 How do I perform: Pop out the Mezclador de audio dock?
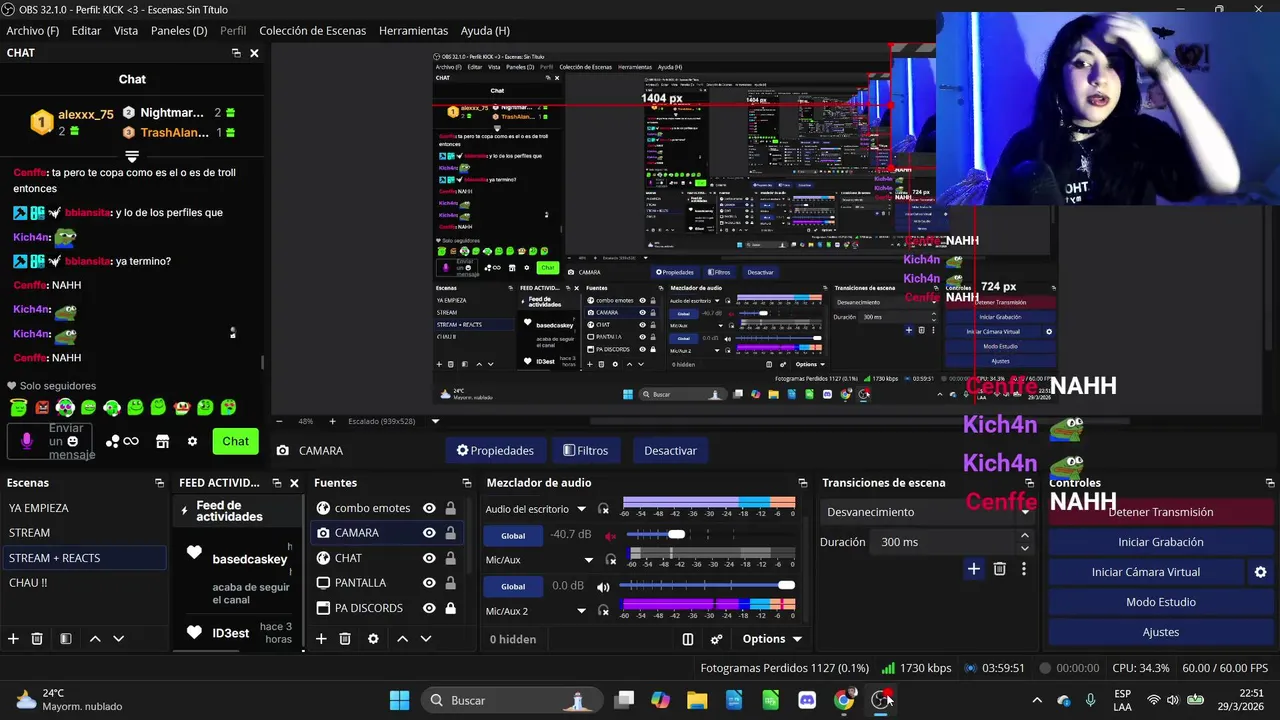coord(802,483)
